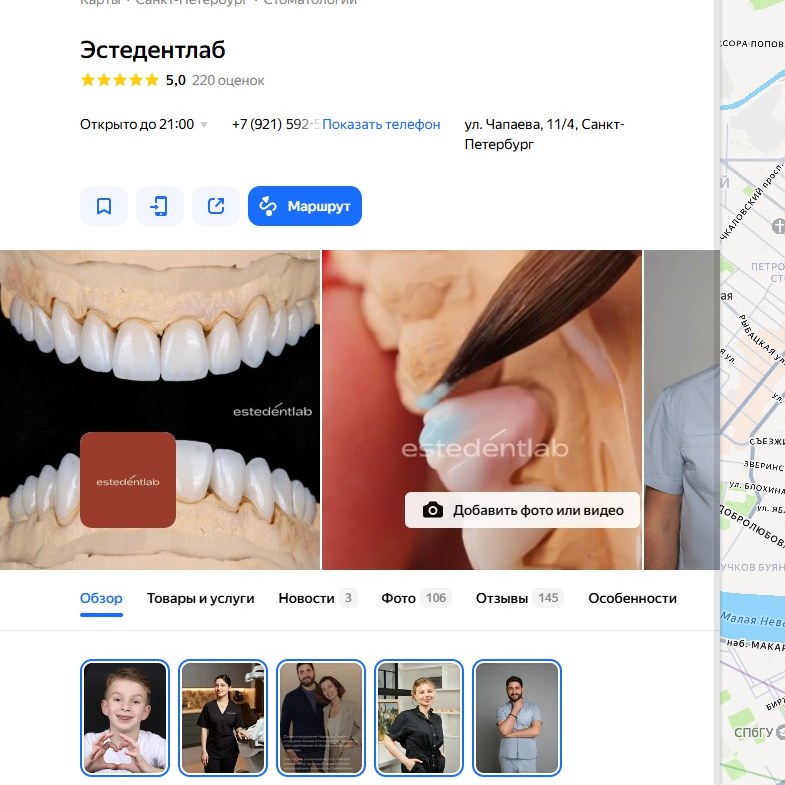The image size is (785, 785).
Task: Open the story with the smiling boy
Action: (x=125, y=718)
